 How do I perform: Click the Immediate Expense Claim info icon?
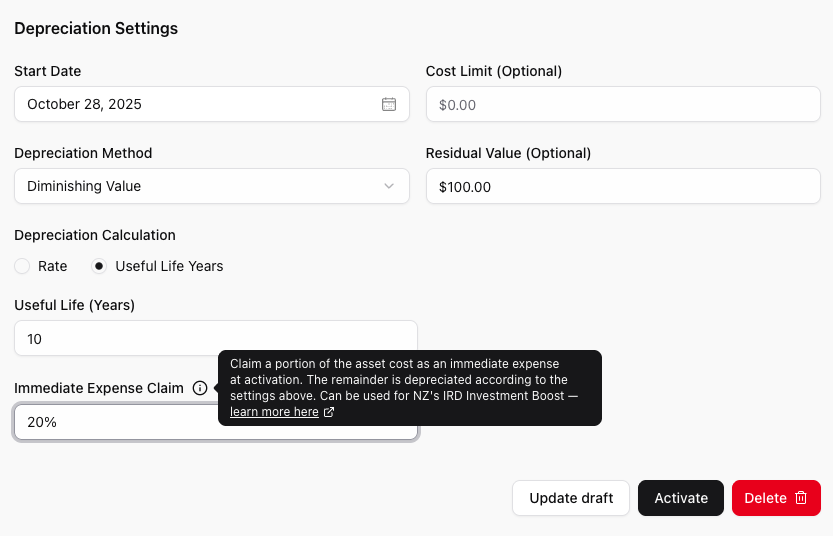200,388
